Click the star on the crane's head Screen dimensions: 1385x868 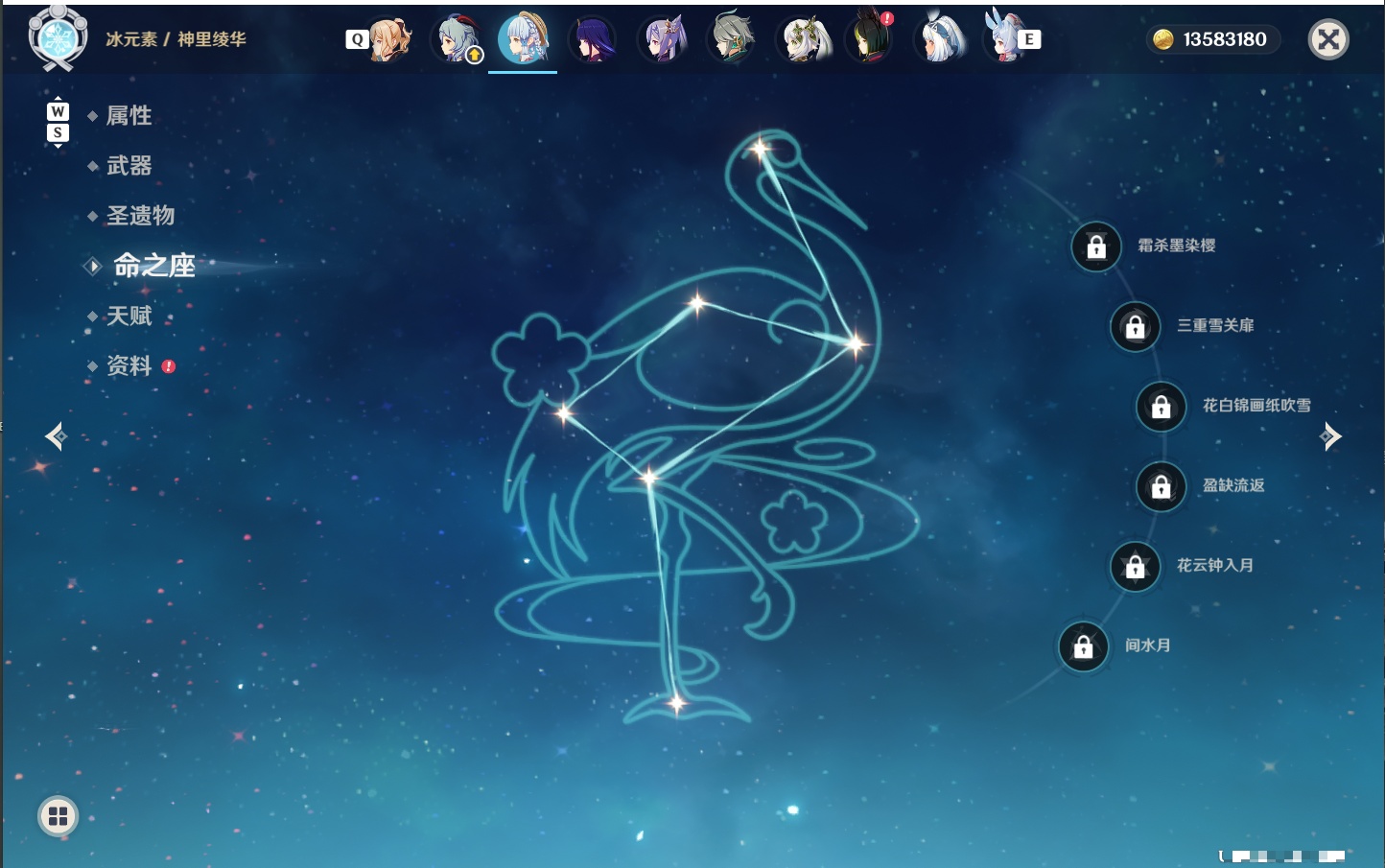point(761,149)
